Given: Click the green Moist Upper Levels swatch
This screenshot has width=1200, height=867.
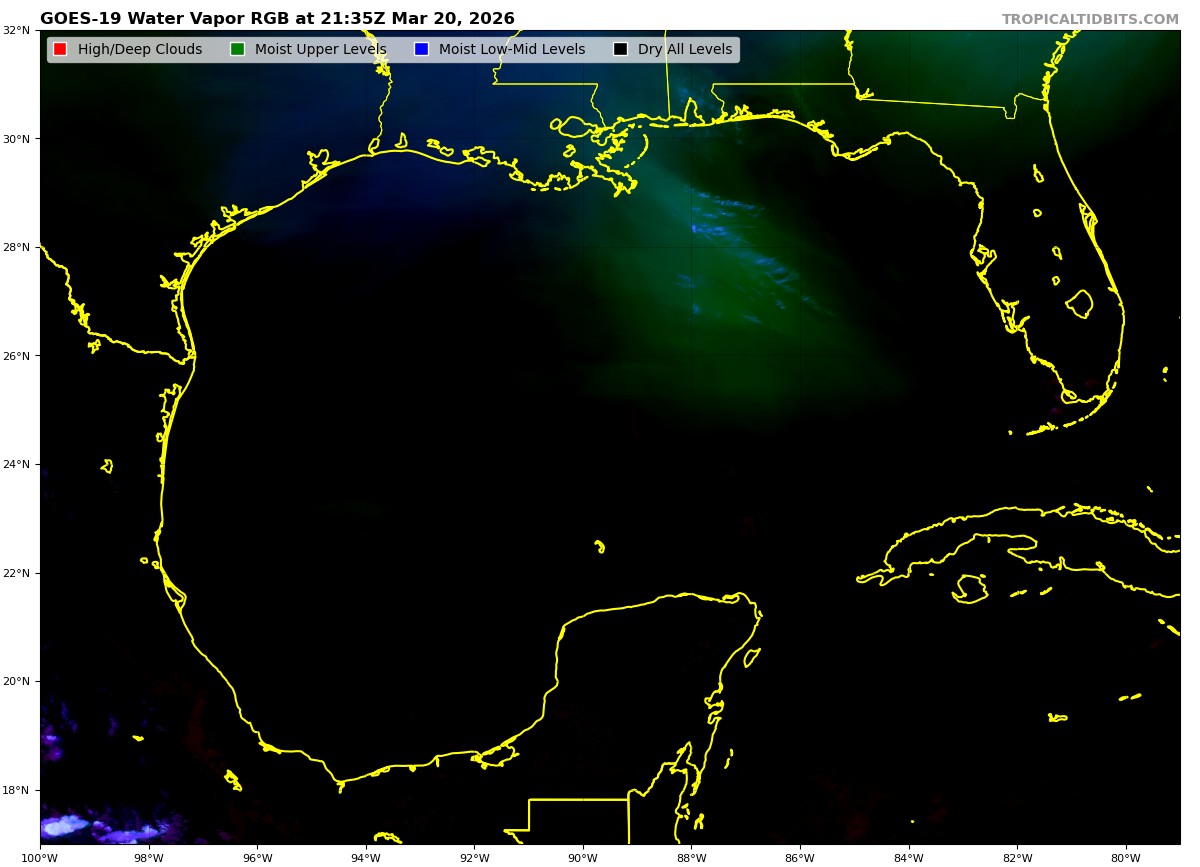Looking at the screenshot, I should pyautogui.click(x=237, y=50).
